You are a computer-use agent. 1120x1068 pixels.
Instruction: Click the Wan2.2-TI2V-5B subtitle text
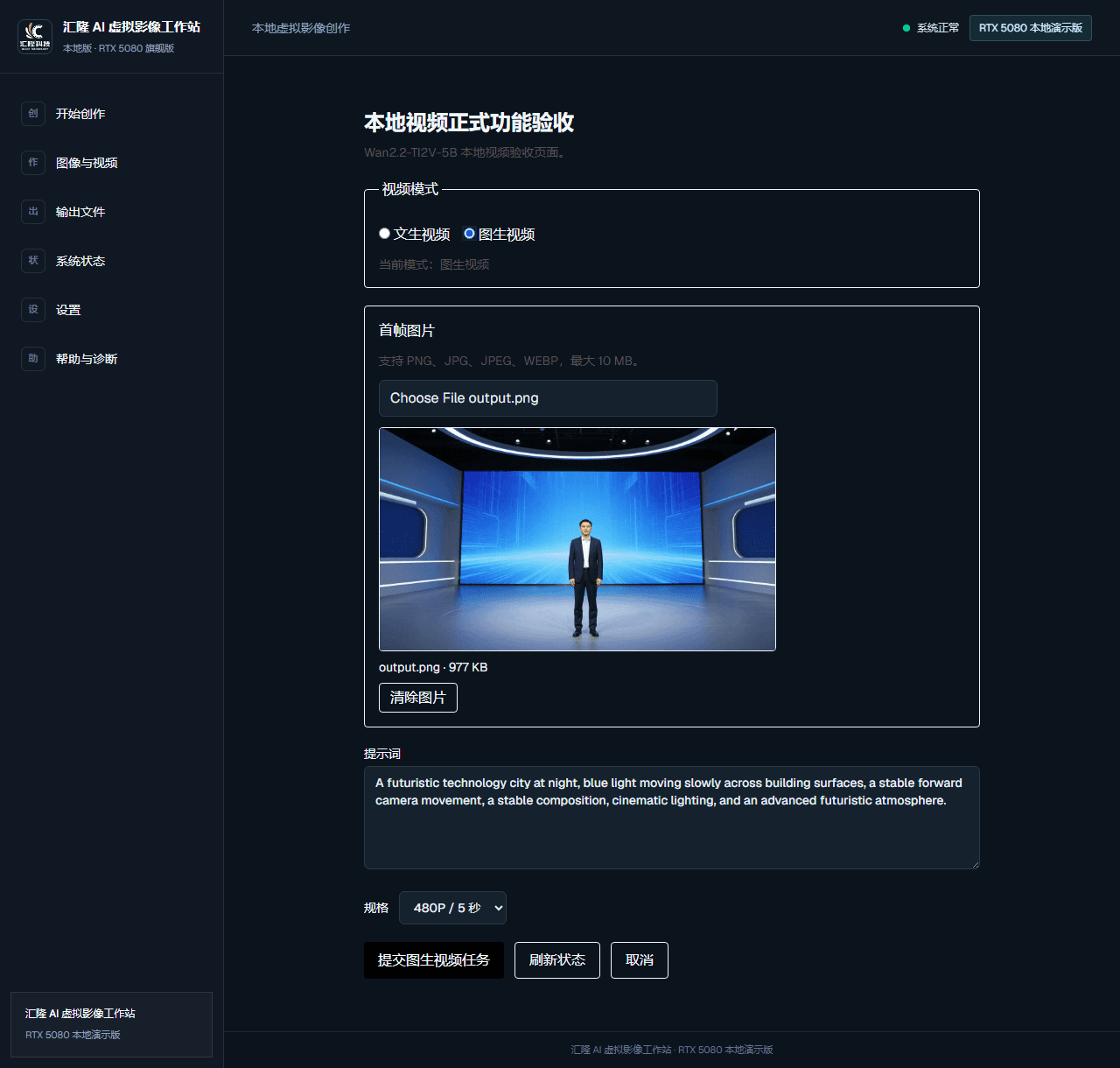pos(466,152)
